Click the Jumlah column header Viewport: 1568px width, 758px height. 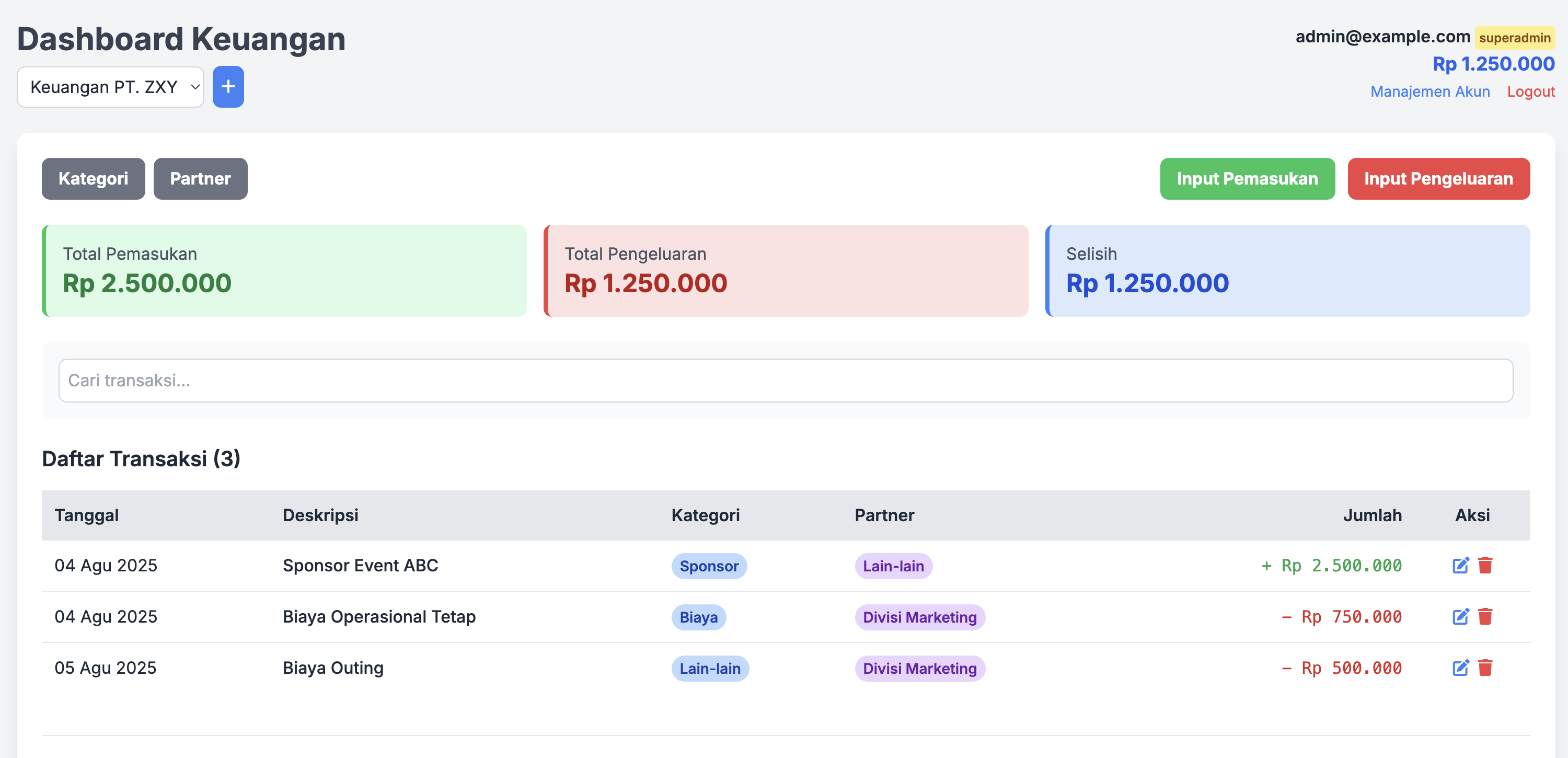click(1372, 515)
